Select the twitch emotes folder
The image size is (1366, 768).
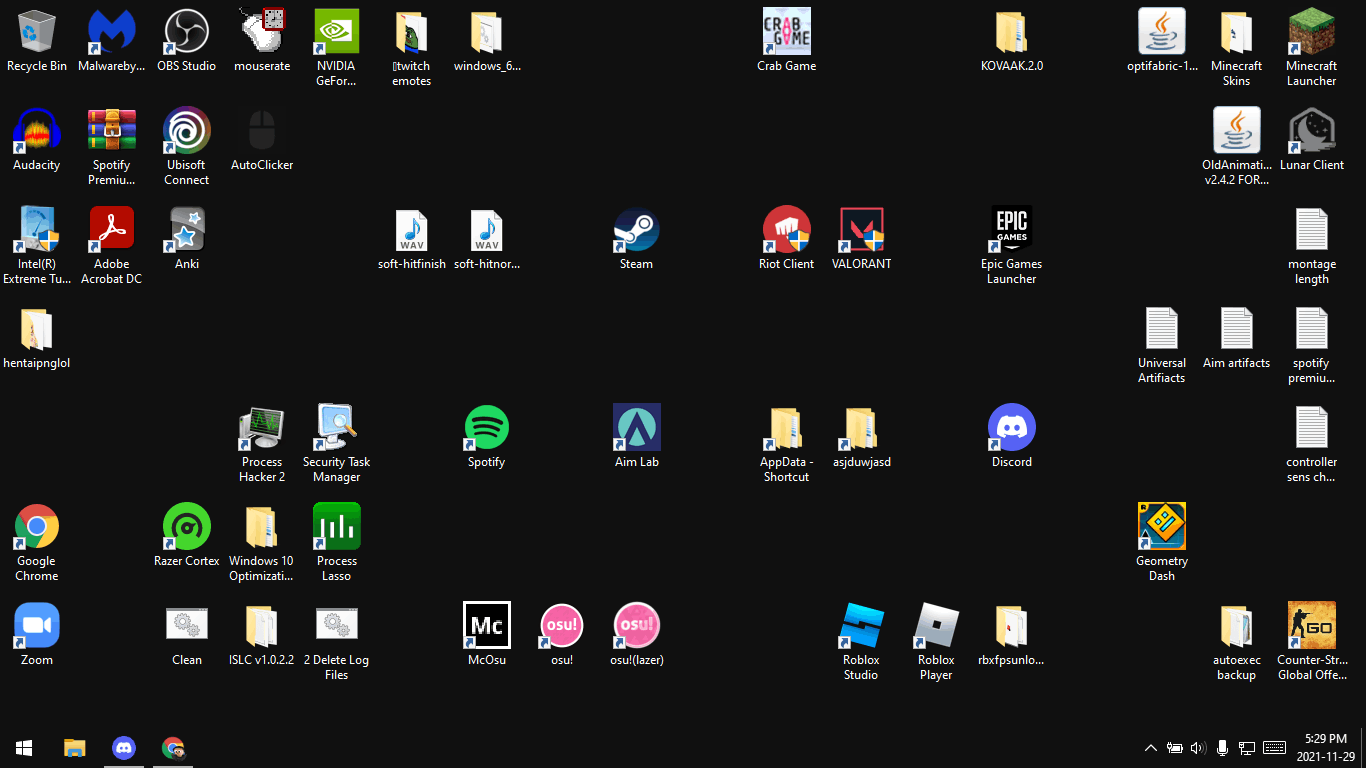point(412,32)
